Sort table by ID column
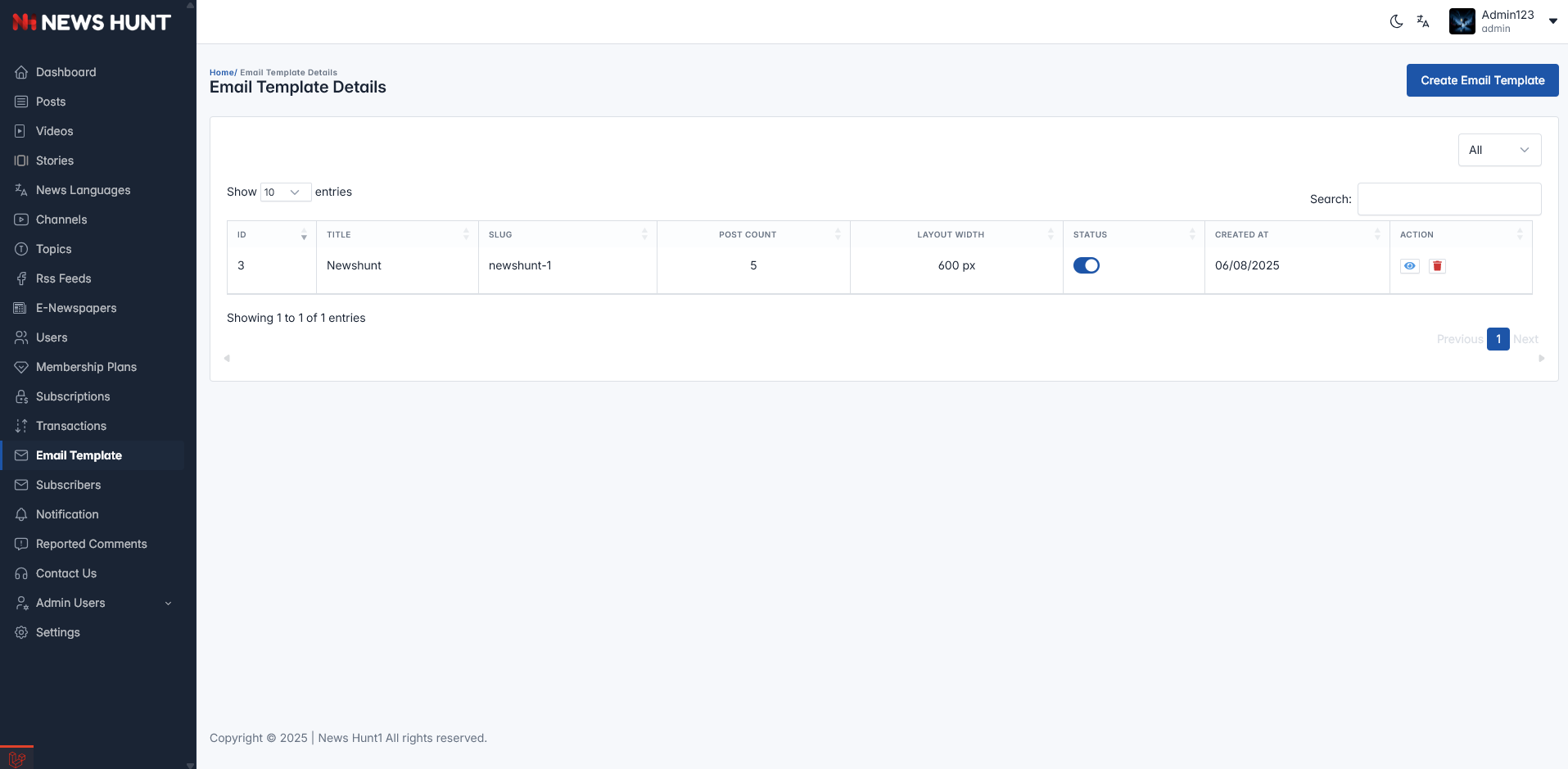The width and height of the screenshot is (1568, 769). (272, 234)
